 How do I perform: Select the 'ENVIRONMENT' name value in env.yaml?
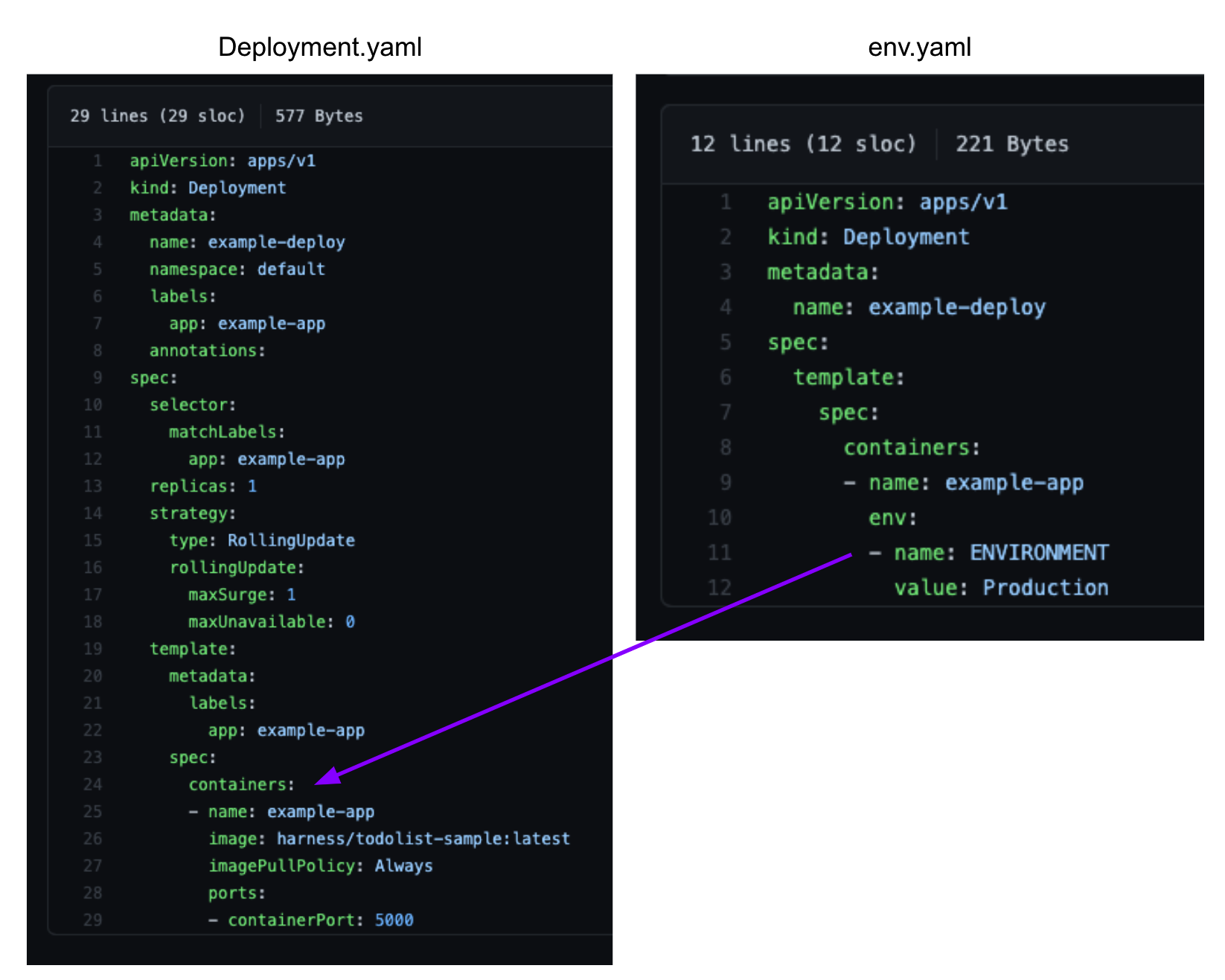(1038, 552)
